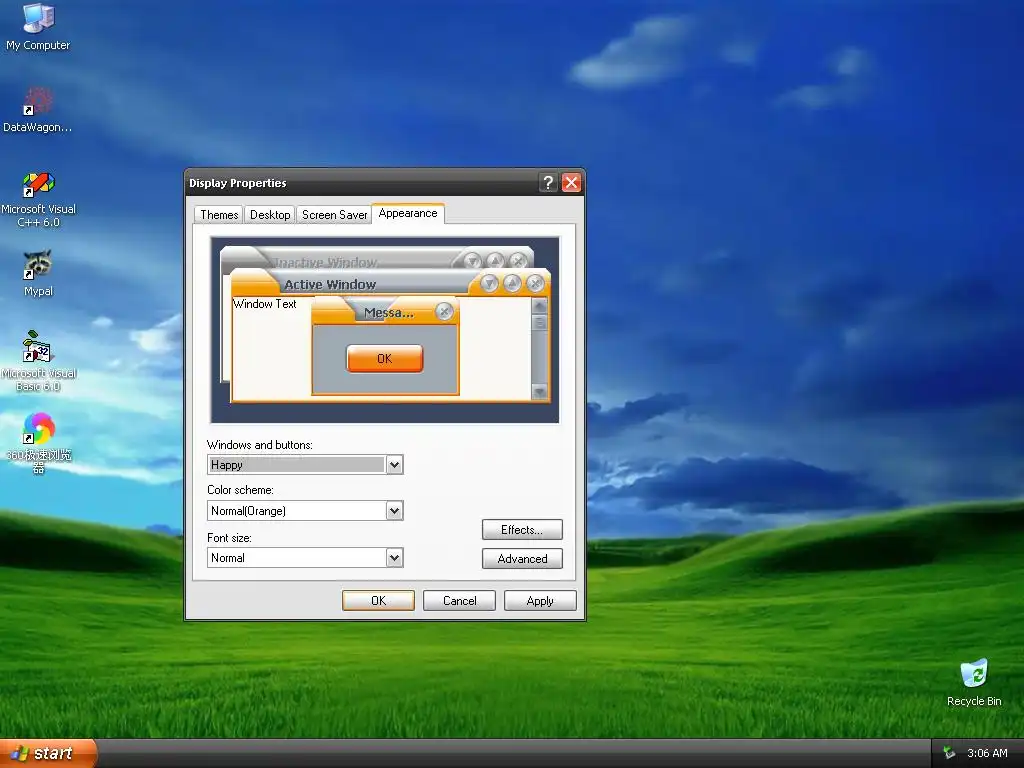Click the preview scrollbar up arrow
The height and width of the screenshot is (768, 1024).
(x=539, y=305)
